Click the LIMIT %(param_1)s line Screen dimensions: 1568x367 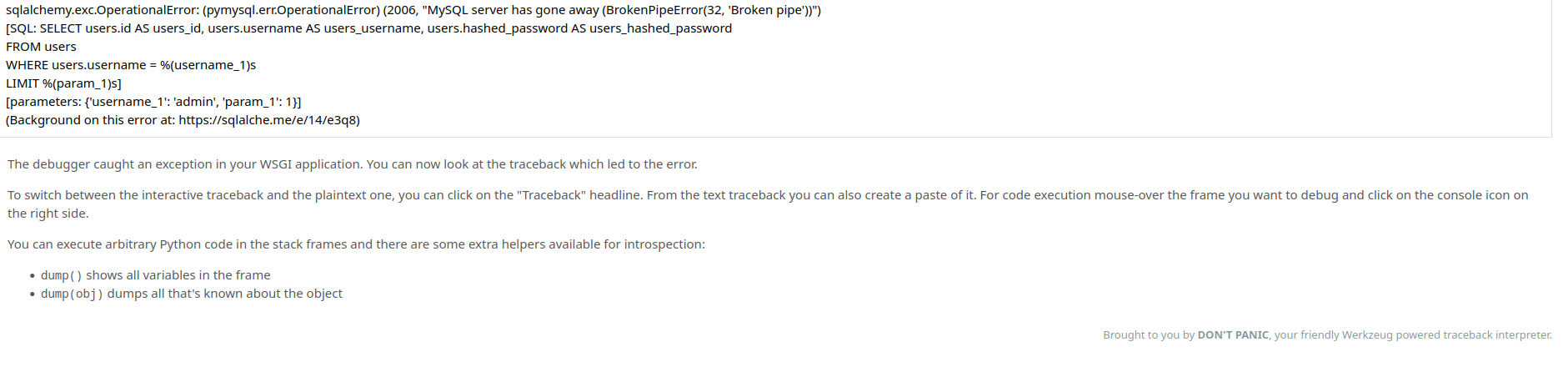pos(63,83)
